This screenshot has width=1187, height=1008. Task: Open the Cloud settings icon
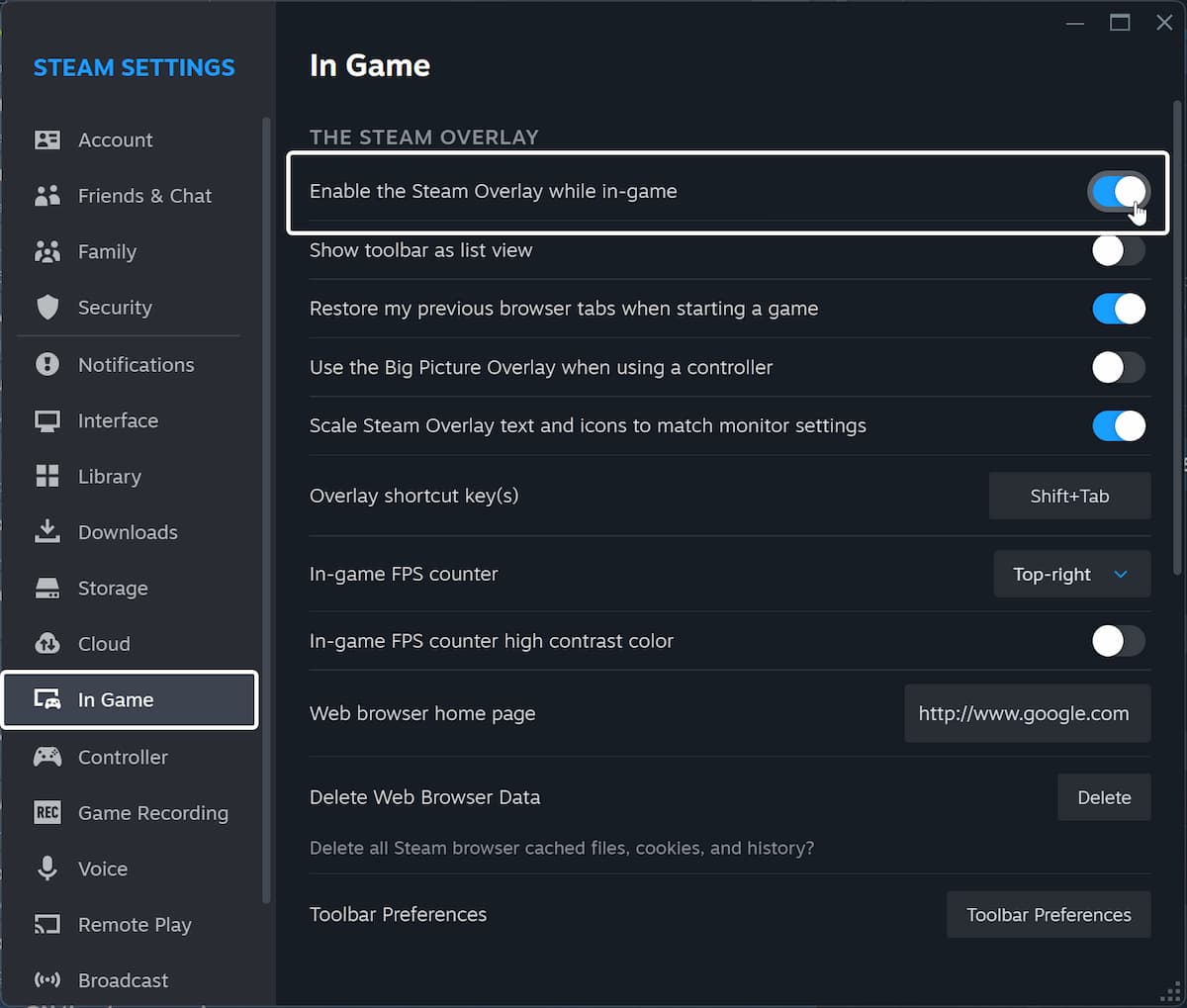(x=47, y=644)
